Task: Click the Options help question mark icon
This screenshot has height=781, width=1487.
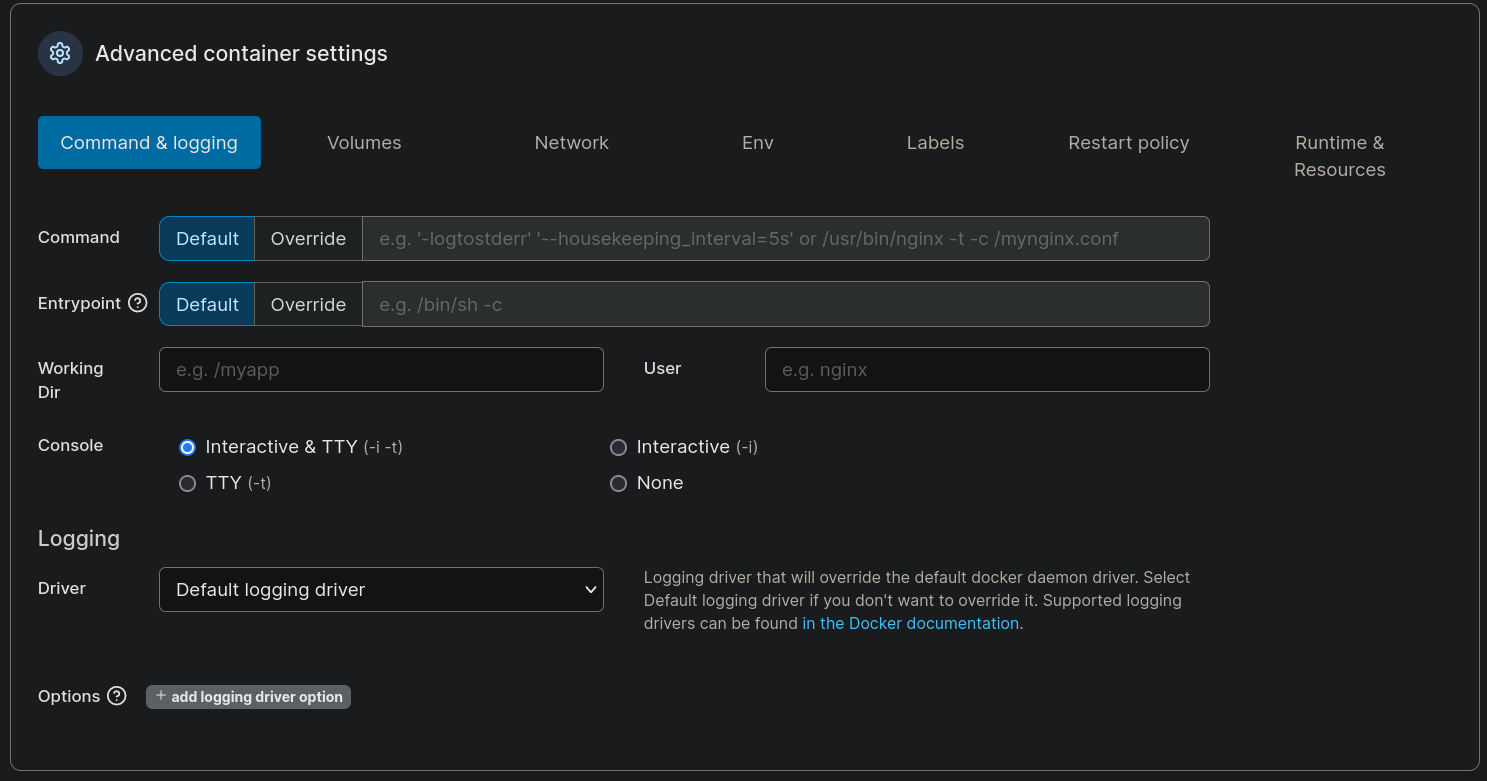Action: [x=117, y=696]
